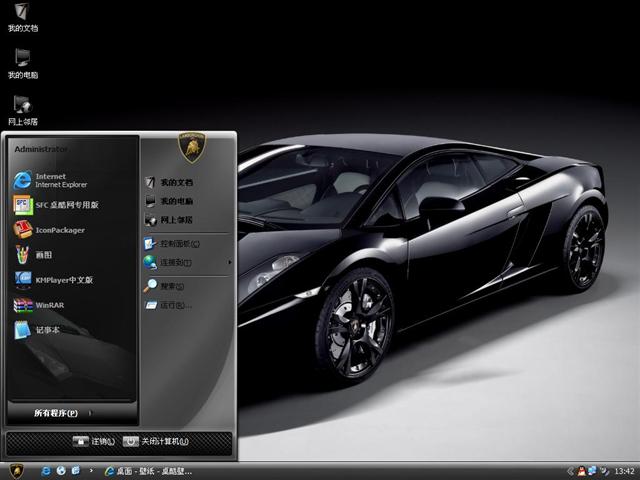The image size is (640, 480).
Task: Expand quick launch overflow chevron
Action: (x=92, y=470)
